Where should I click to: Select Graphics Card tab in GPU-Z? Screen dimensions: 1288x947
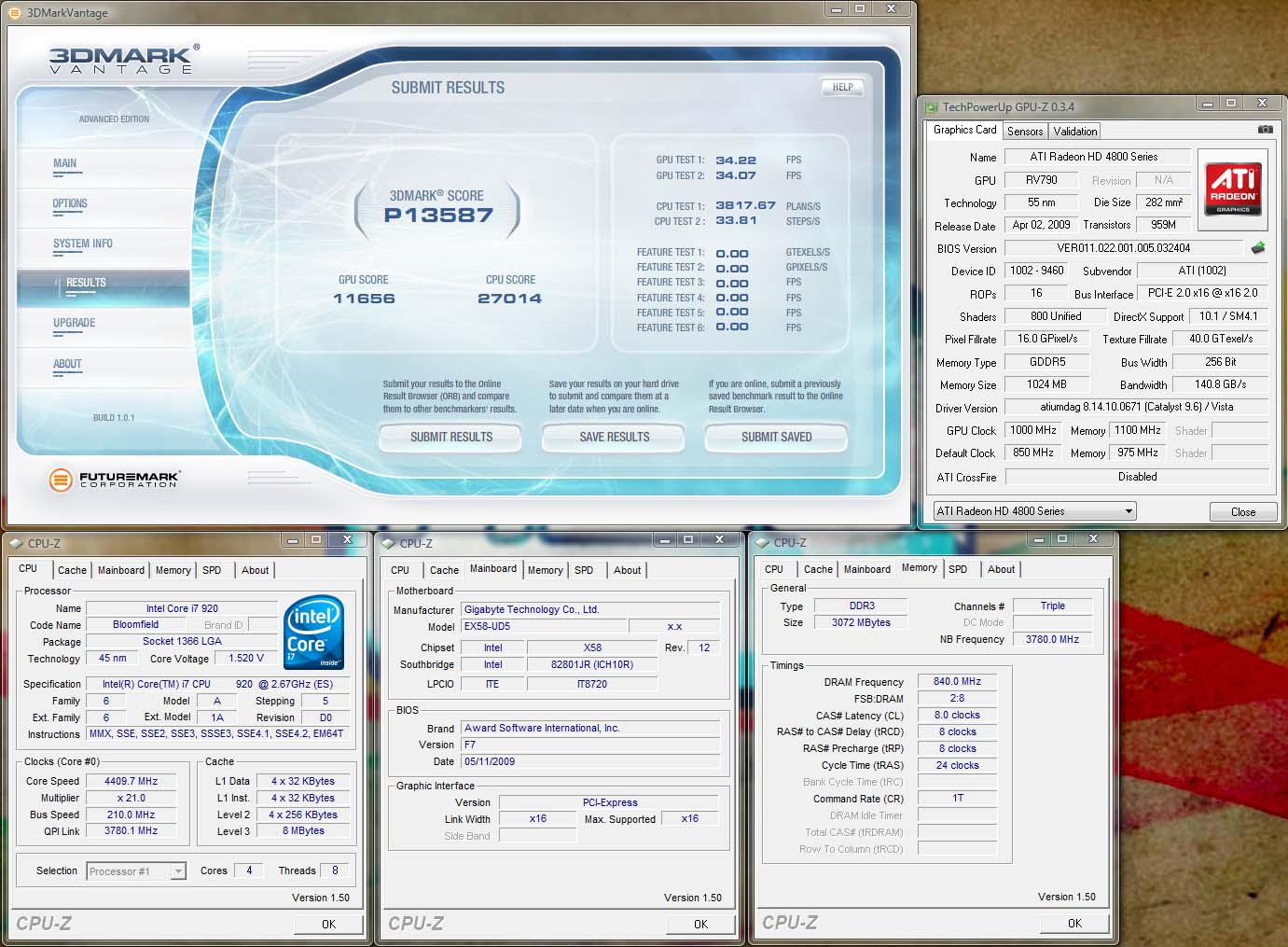click(965, 130)
